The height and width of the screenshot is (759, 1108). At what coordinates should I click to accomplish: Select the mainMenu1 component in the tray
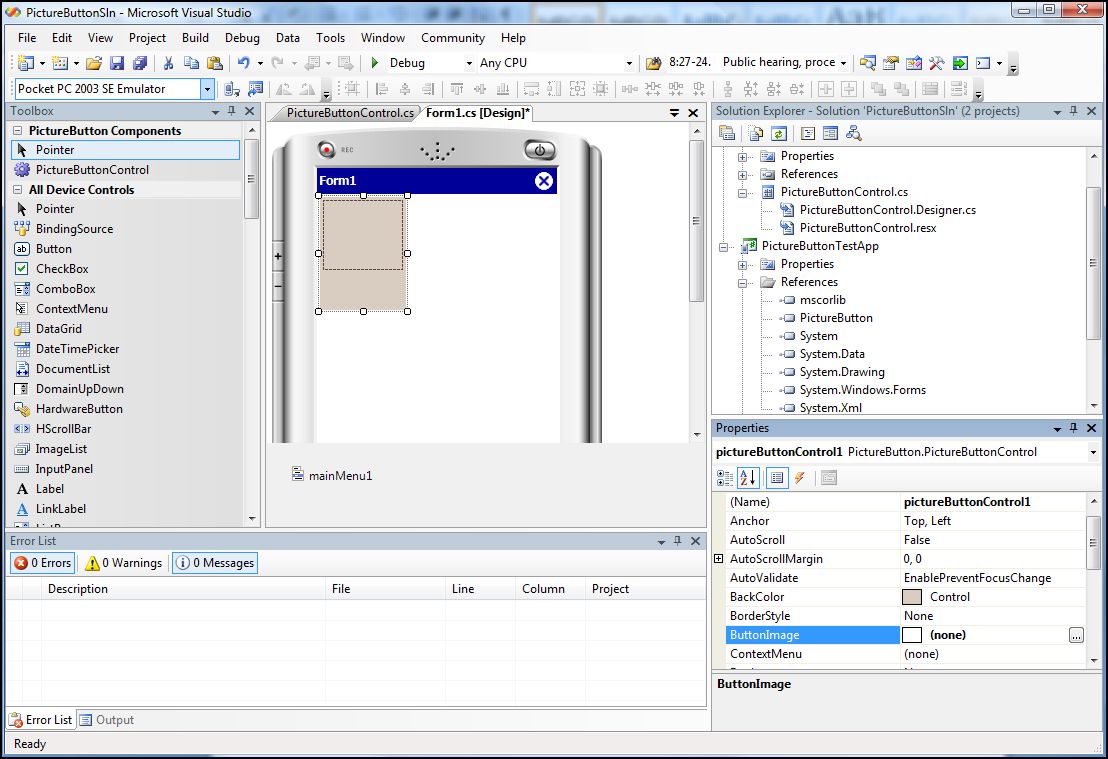coord(331,476)
